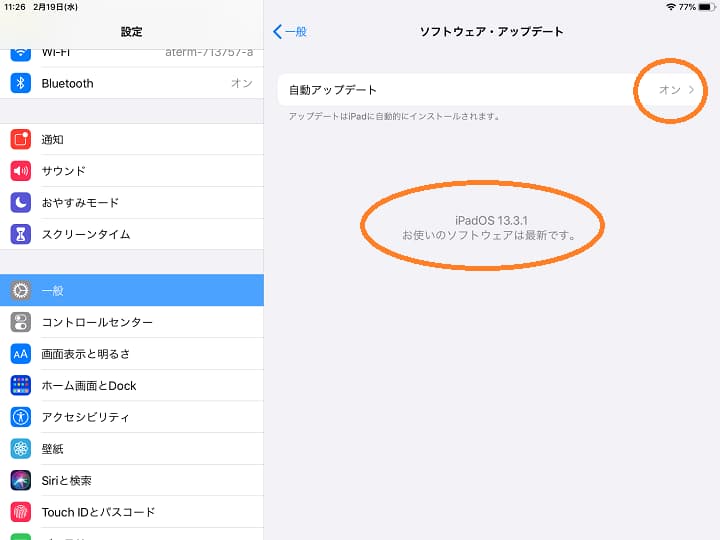720x540 pixels.
Task: Open Touch IDとパスコード settings
Action: tap(132, 512)
